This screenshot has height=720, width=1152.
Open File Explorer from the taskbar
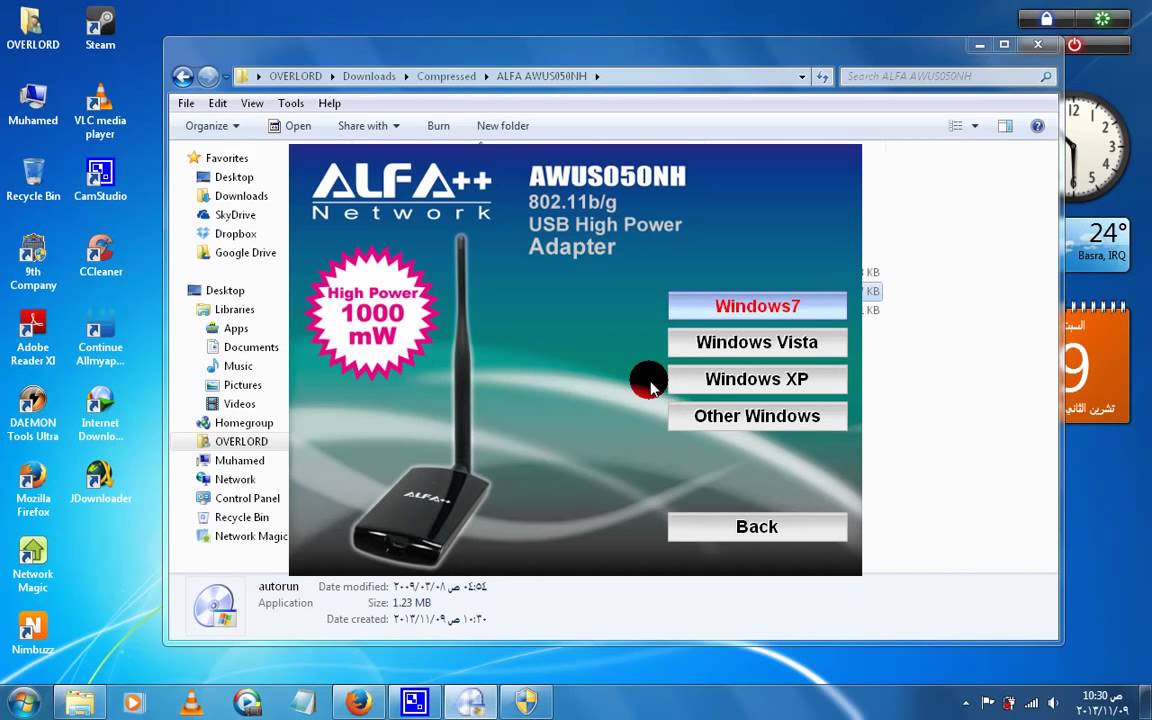click(x=80, y=702)
